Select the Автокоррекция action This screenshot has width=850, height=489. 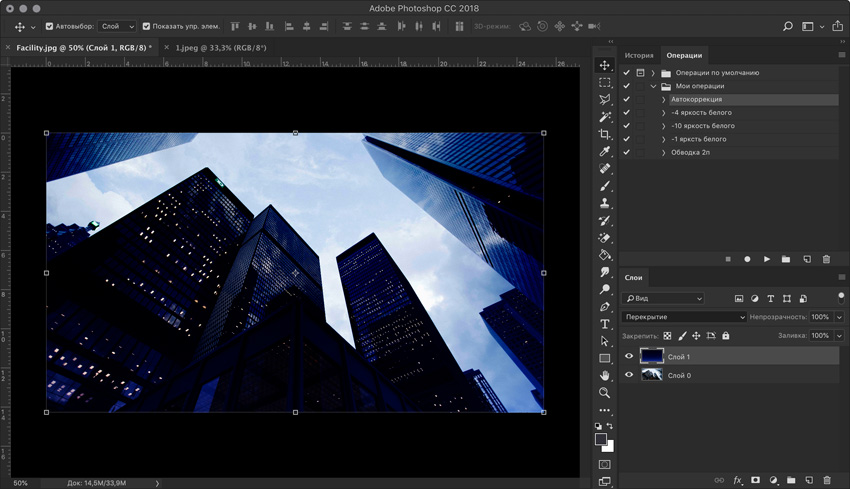point(696,99)
